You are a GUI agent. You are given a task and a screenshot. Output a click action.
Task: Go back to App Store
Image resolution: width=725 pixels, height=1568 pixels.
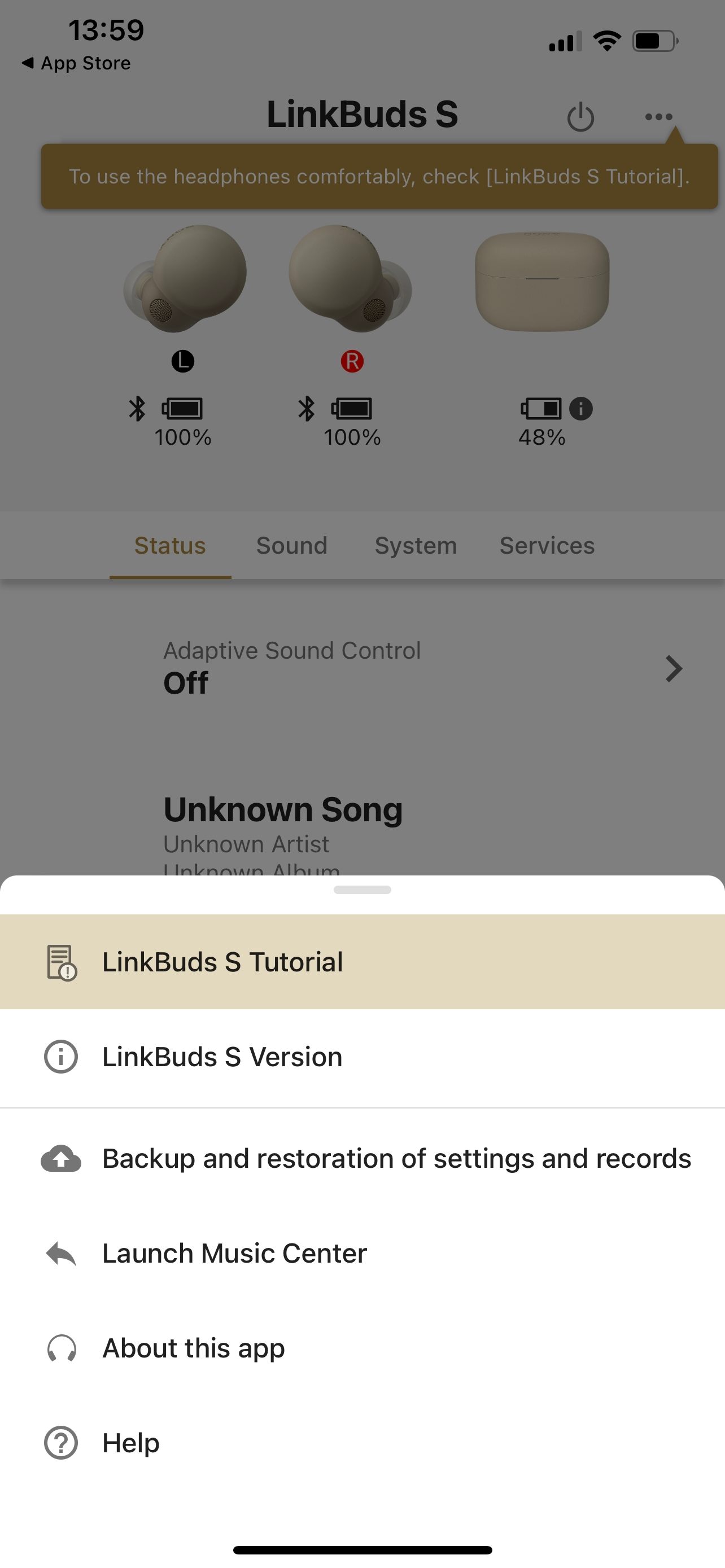76,63
